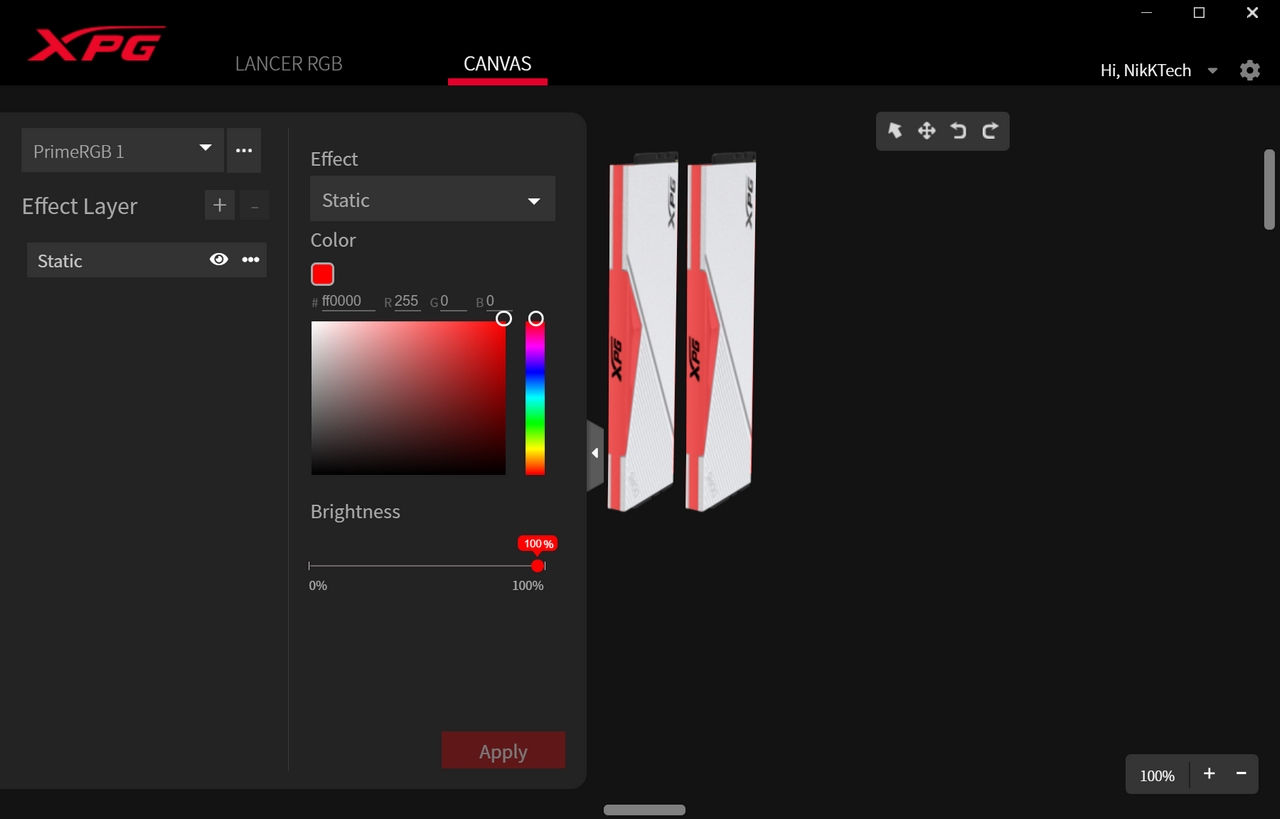
Task: Expand the NikkTech account menu
Action: click(1213, 71)
